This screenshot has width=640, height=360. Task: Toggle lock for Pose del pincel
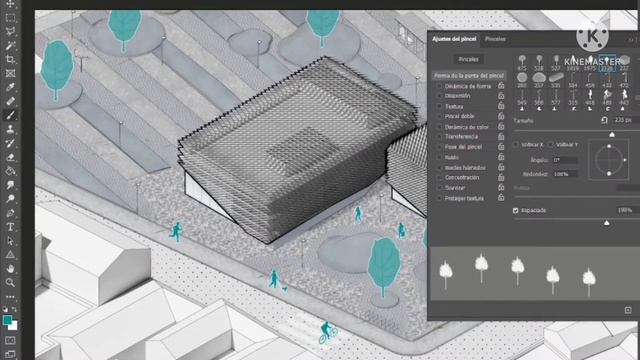point(501,147)
